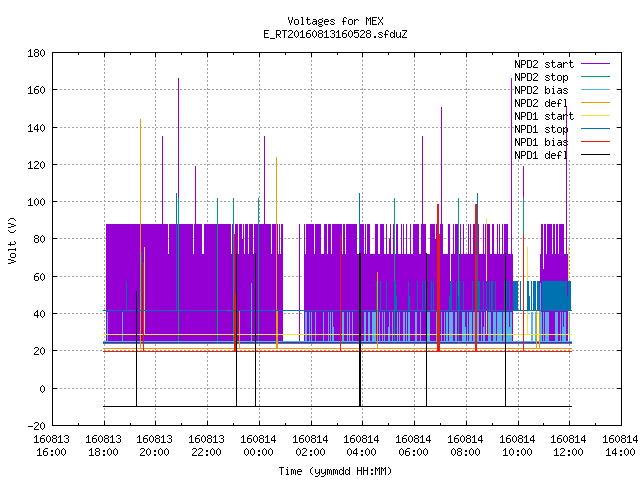640x480 pixels.
Task: Click the 180 y-axis tick label
Action: (x=36, y=53)
